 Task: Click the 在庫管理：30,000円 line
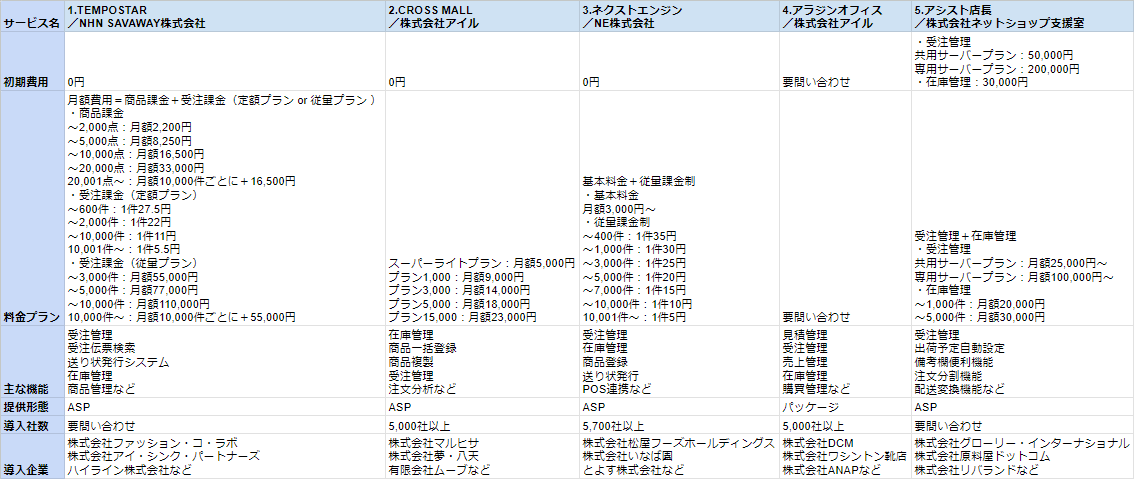pyautogui.click(x=971, y=82)
